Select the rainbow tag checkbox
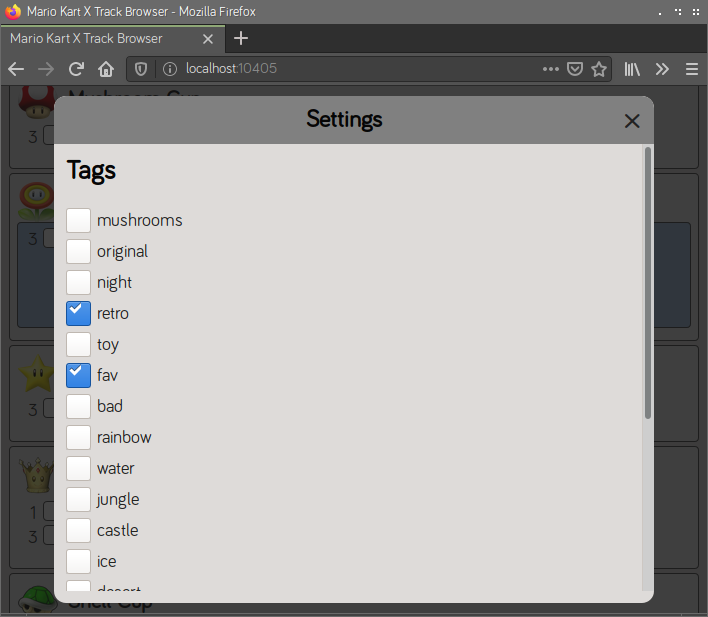The width and height of the screenshot is (708, 617). 79,437
